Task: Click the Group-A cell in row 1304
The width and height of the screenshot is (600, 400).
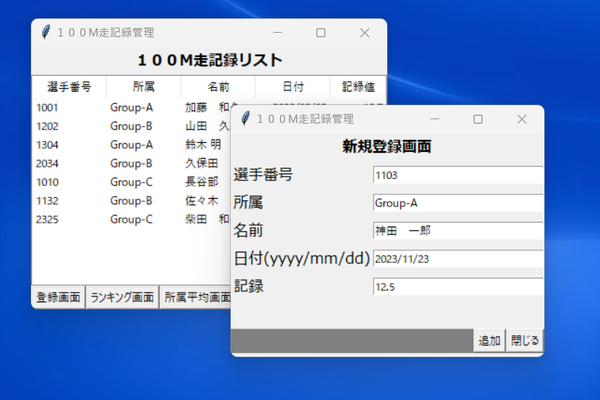Action: pos(131,145)
